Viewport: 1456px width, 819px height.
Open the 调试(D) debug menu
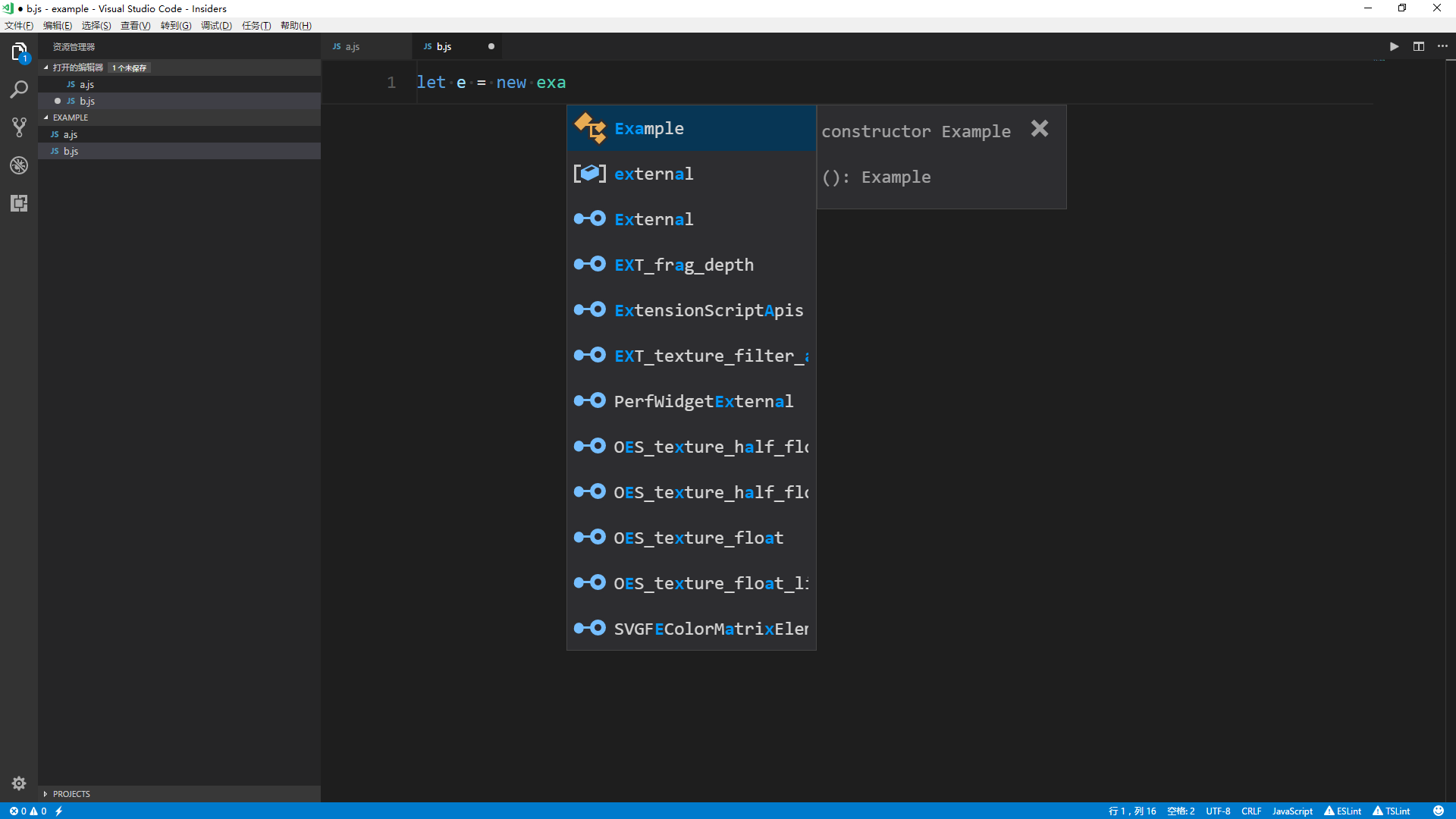coord(216,26)
